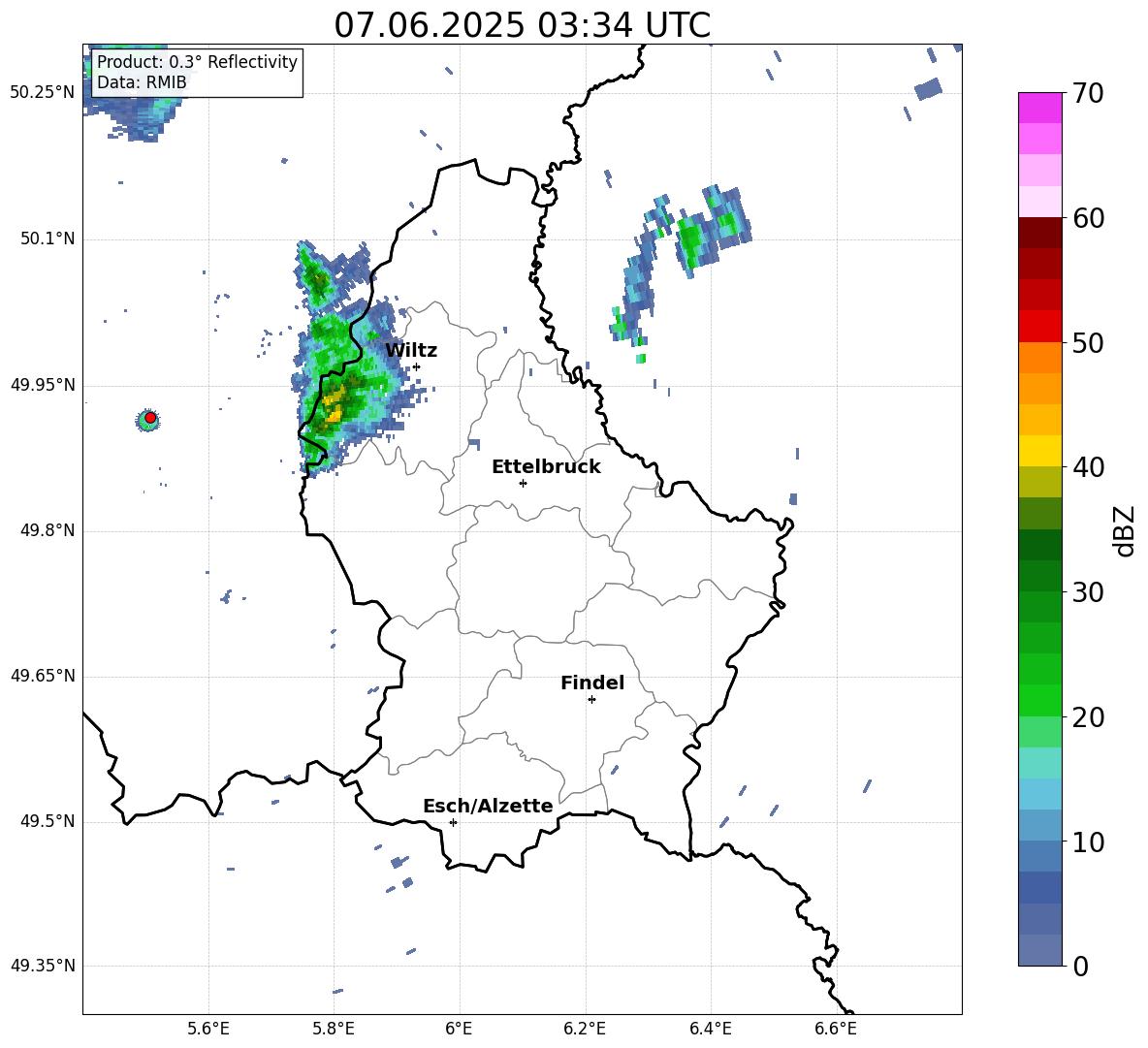
Task: Click the 6°E longitude label
Action: click(459, 1030)
